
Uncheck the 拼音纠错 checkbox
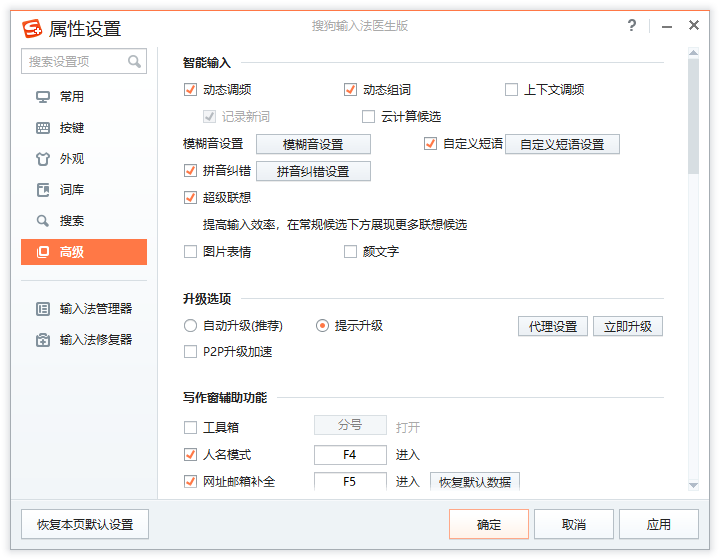coord(190,171)
